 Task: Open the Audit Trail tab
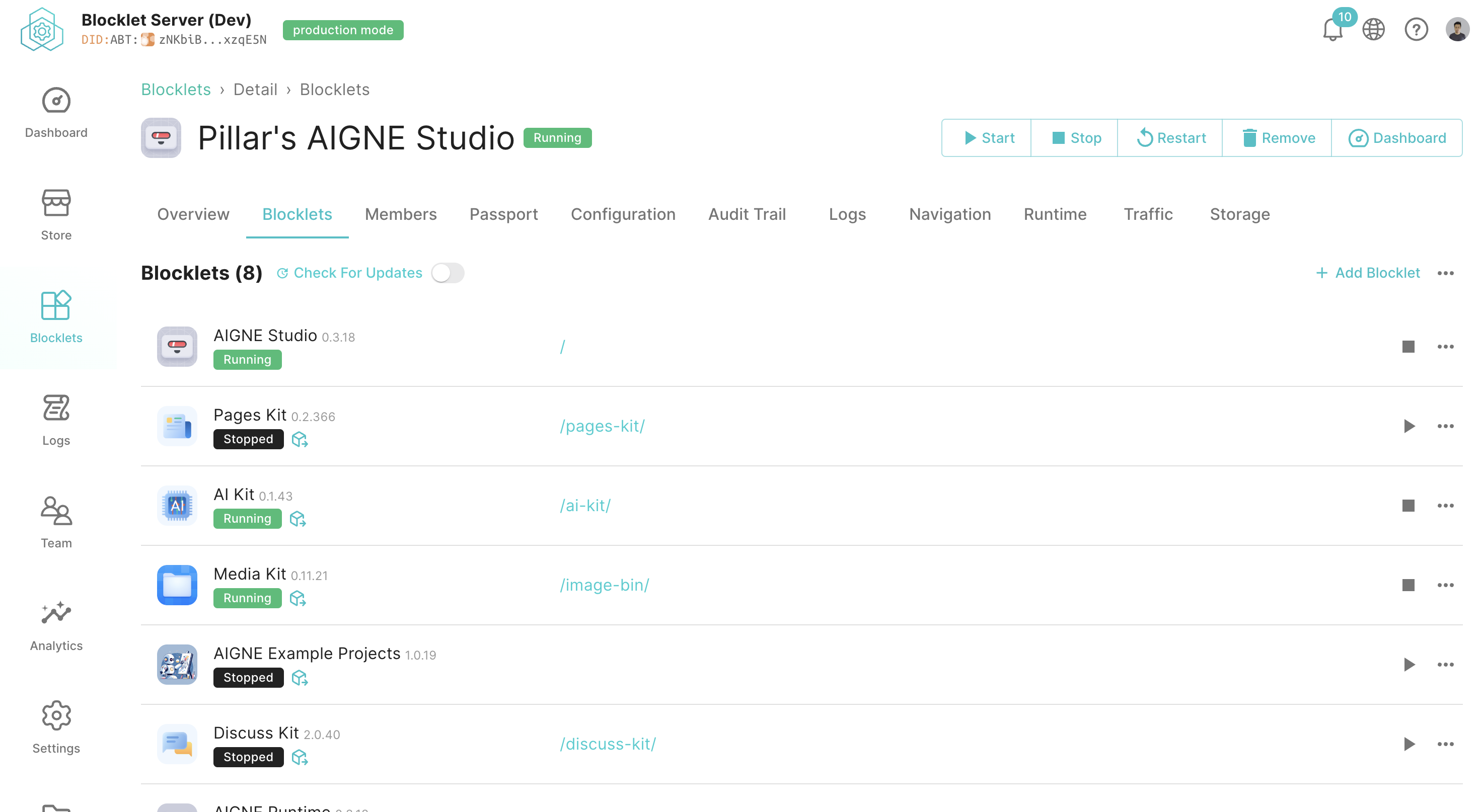coord(746,214)
